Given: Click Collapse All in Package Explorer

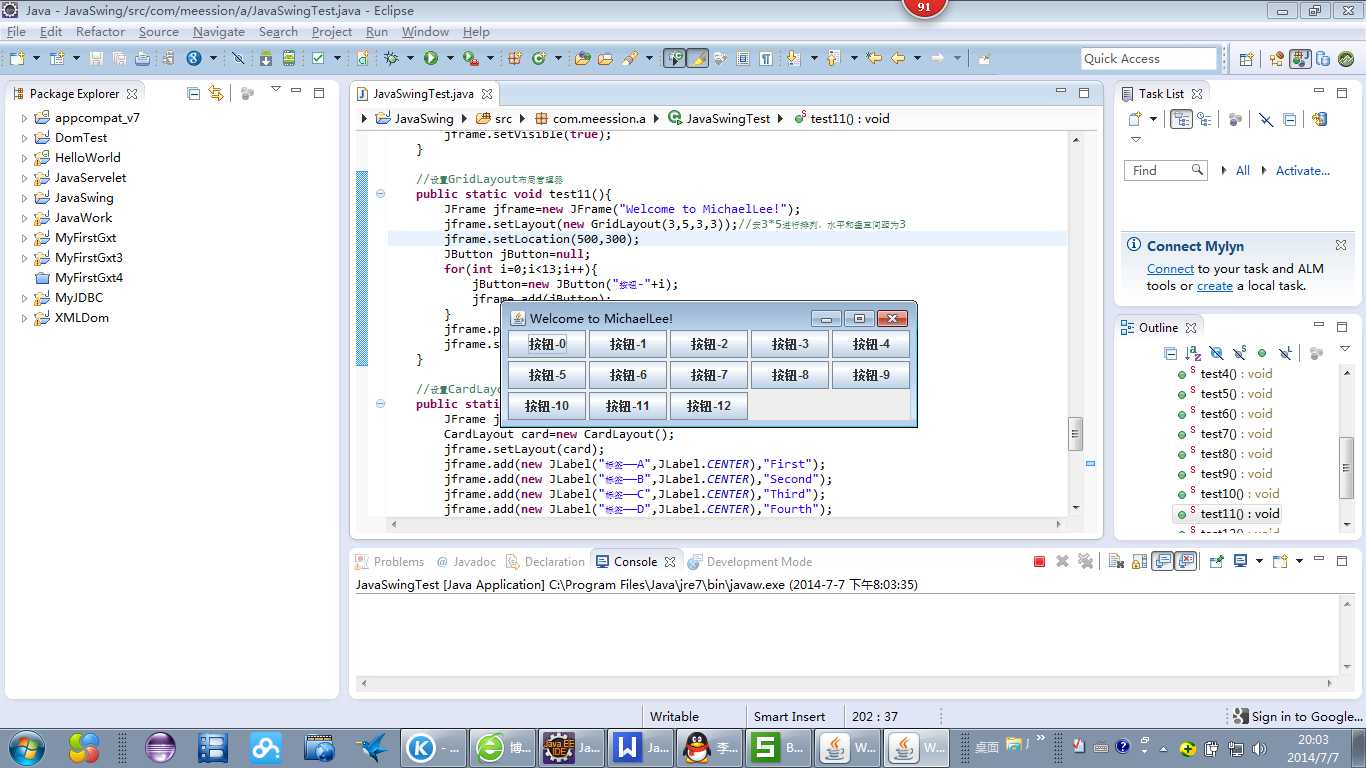Looking at the screenshot, I should [193, 93].
